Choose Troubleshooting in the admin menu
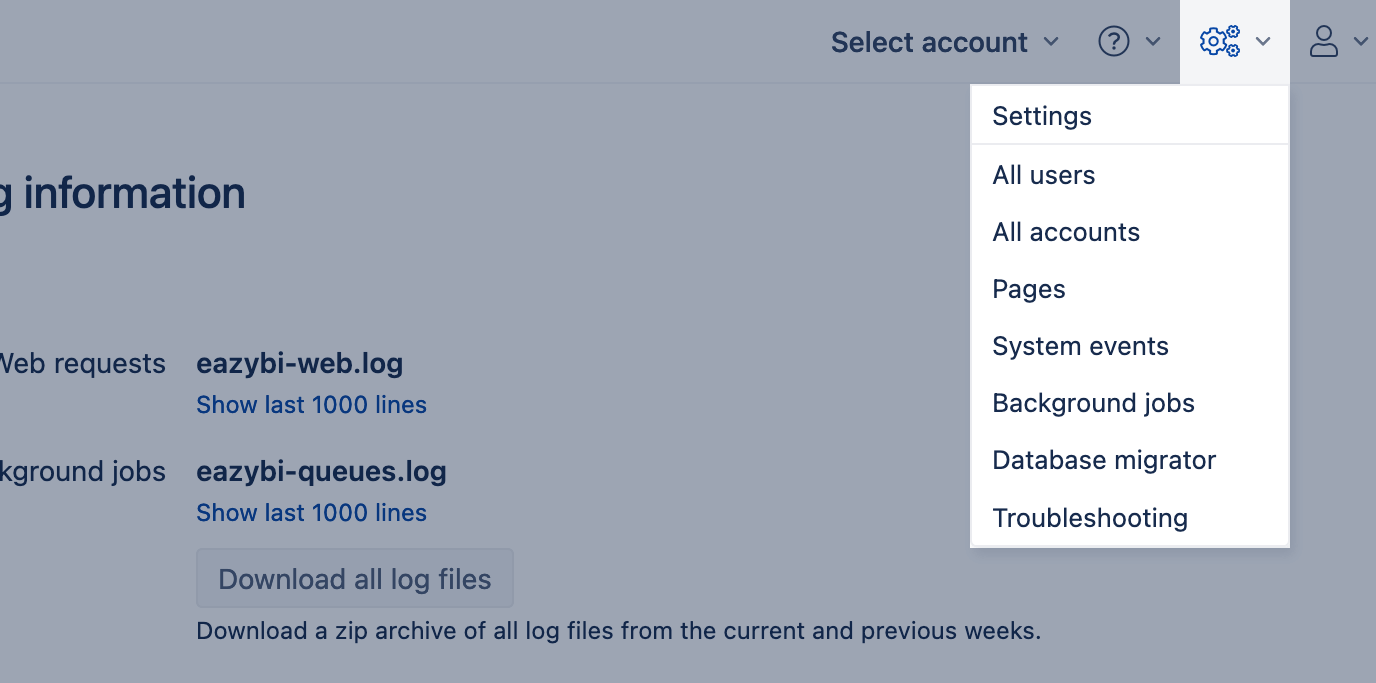This screenshot has height=683, width=1376. [x=1090, y=518]
